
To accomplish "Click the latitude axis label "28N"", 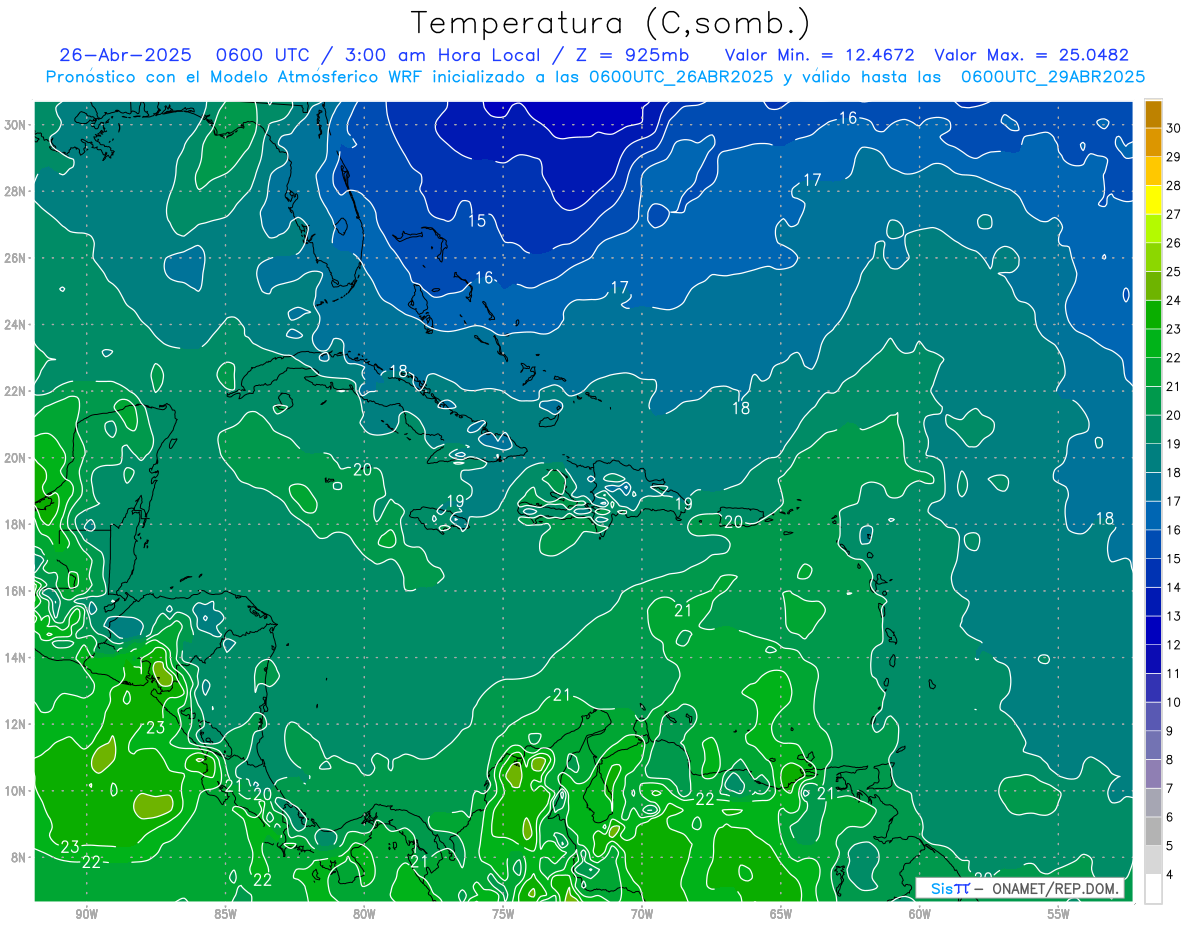I will [16, 191].
